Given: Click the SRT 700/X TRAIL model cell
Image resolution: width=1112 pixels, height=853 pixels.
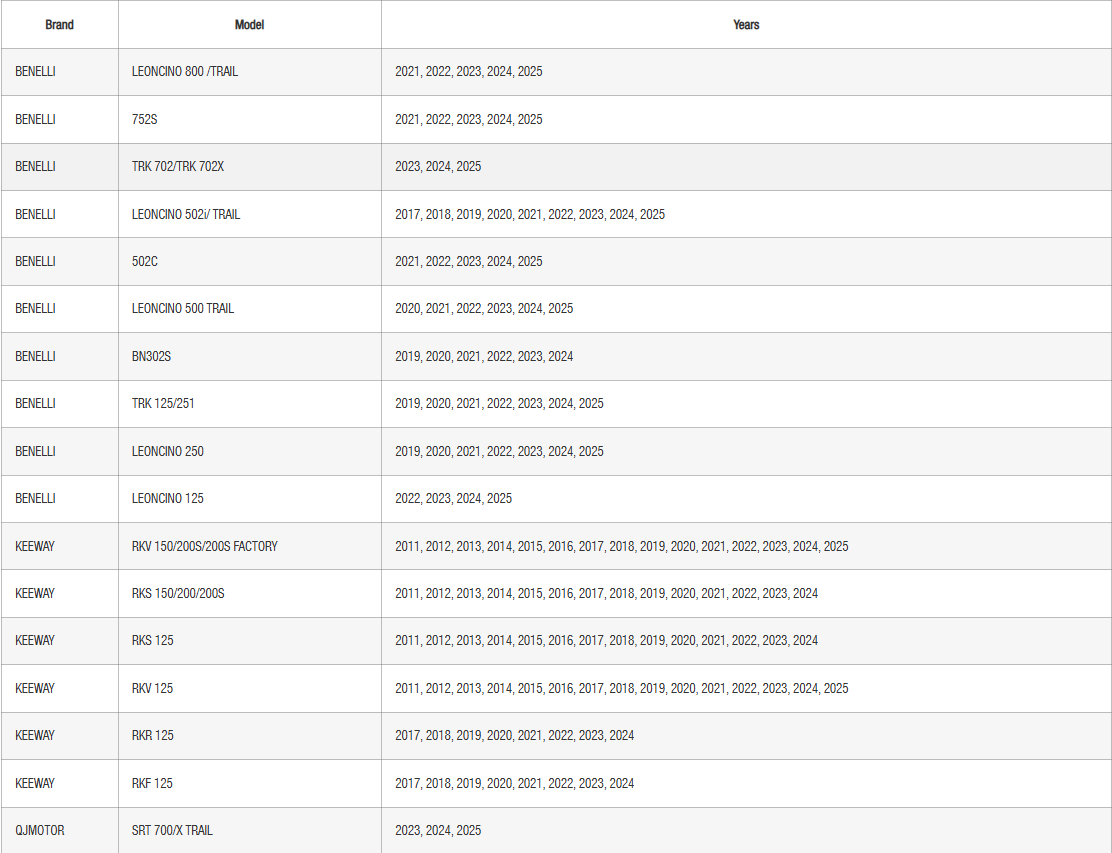Looking at the screenshot, I should 172,830.
